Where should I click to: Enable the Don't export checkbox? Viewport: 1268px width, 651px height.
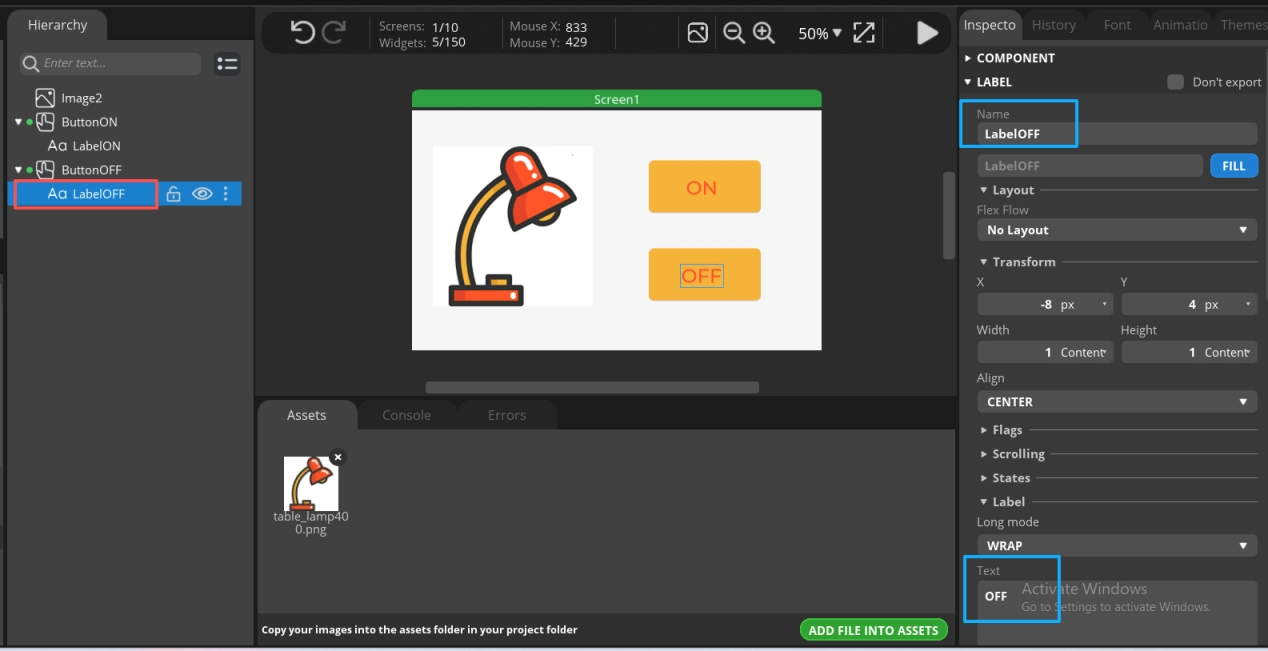pos(1176,82)
